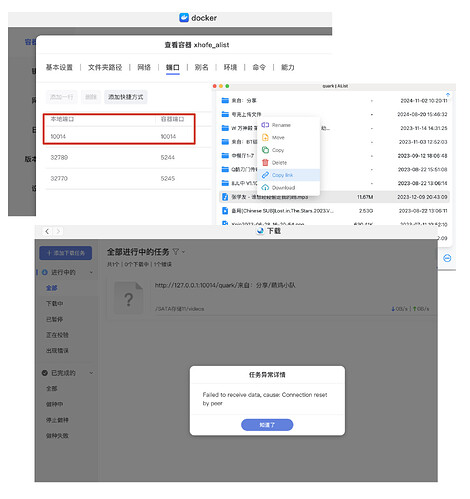The height and width of the screenshot is (499, 470).
Task: Select 已暂停 in the sidebar
Action: 54,319
